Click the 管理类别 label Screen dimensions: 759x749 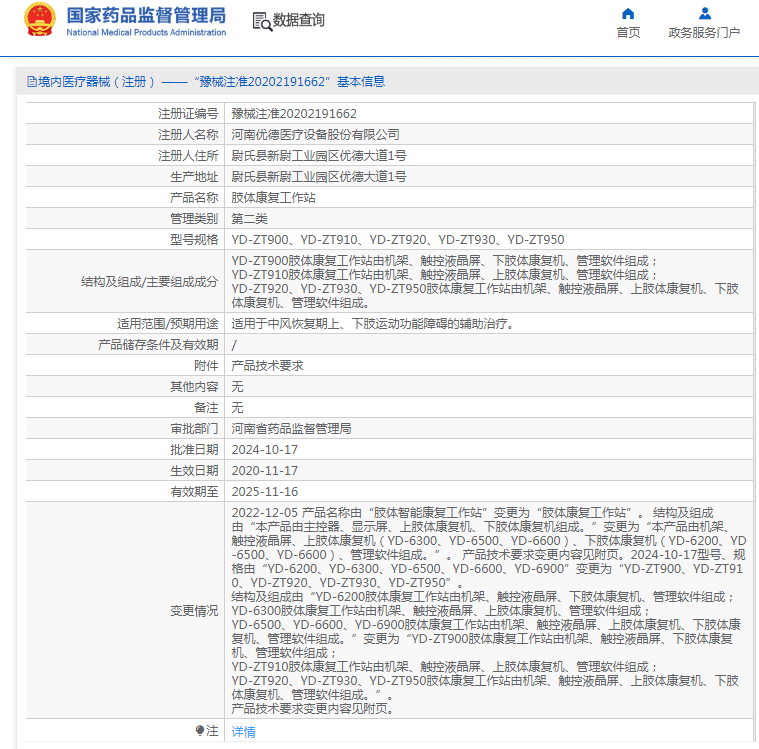194,218
